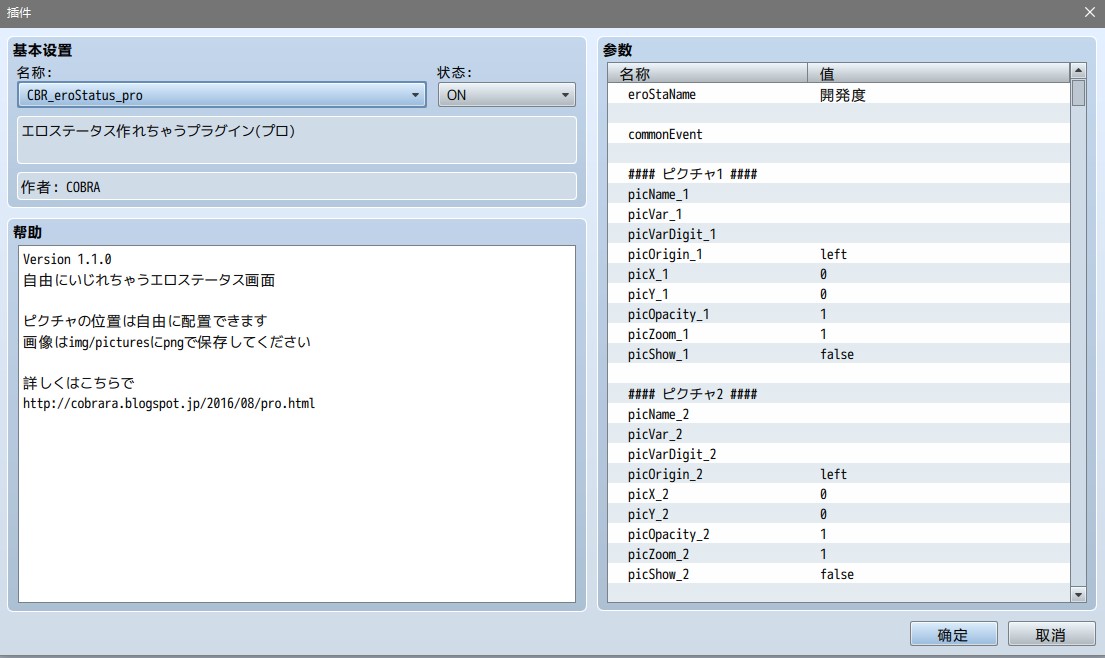The width and height of the screenshot is (1105, 658).
Task: Click the 1 value of picOpacity_2
Action: [823, 534]
